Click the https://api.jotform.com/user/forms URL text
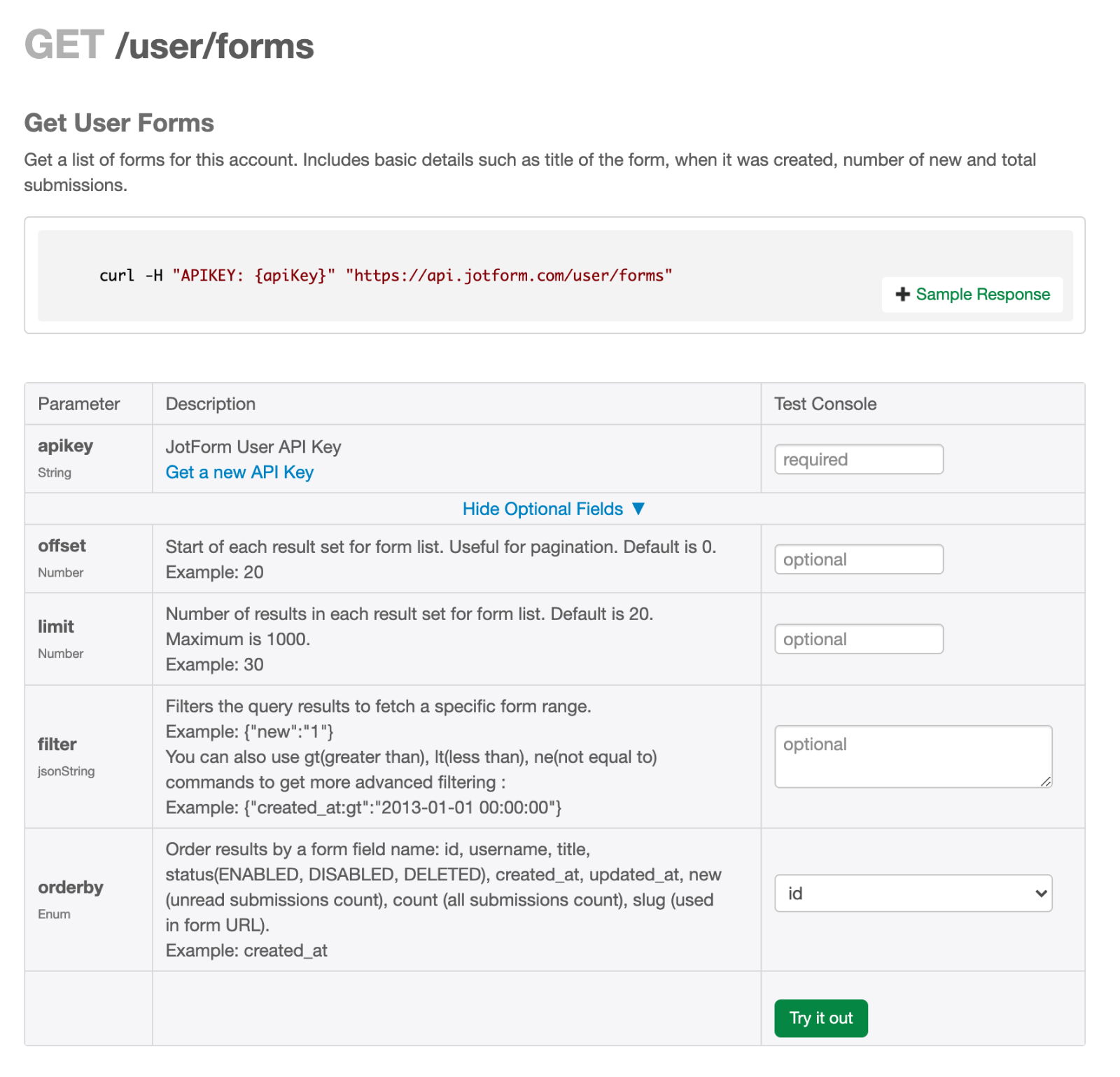The image size is (1120, 1077). tap(511, 276)
